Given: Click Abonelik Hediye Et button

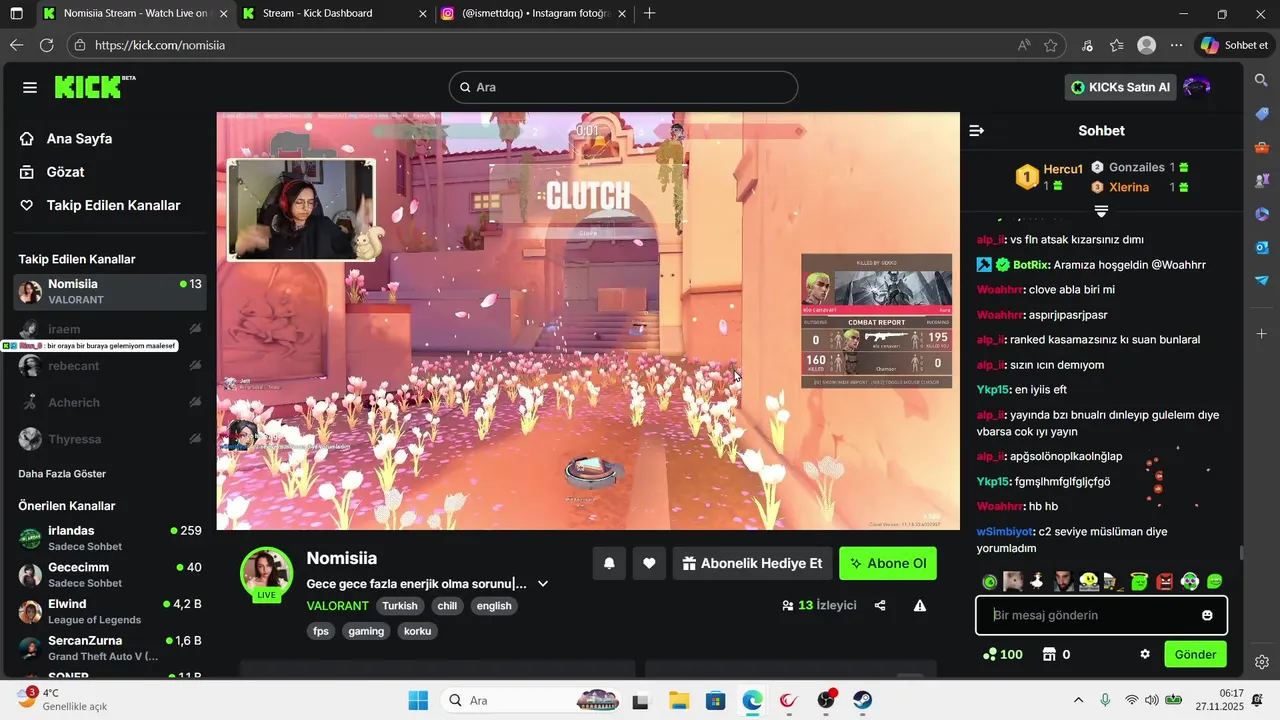Looking at the screenshot, I should [x=752, y=563].
